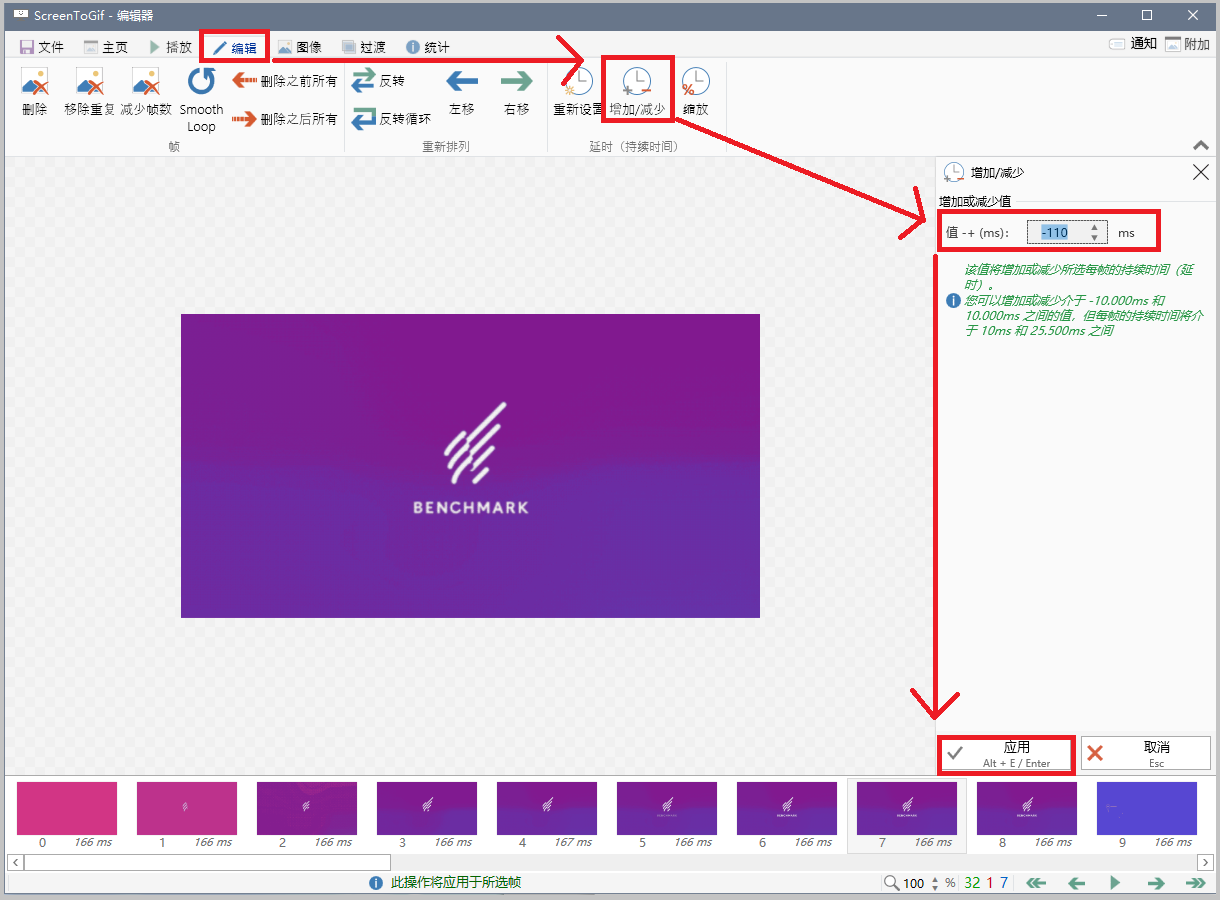The width and height of the screenshot is (1220, 900).
Task: Collapse the ribbon with the chevron arrow
Action: pos(1201,145)
